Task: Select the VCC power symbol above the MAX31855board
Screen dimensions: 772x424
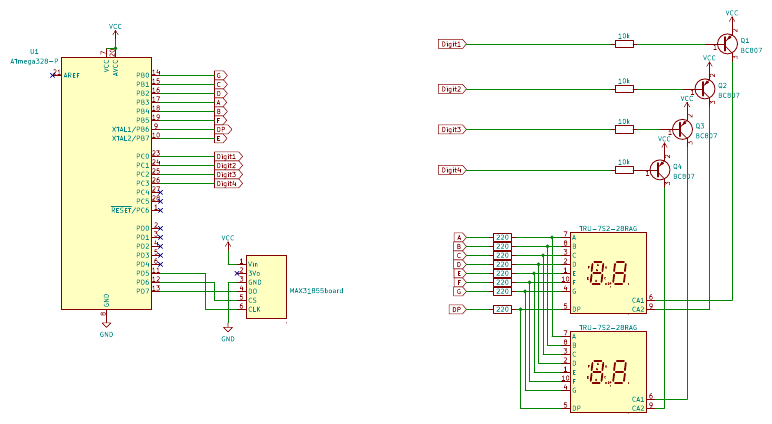Action: pos(228,240)
